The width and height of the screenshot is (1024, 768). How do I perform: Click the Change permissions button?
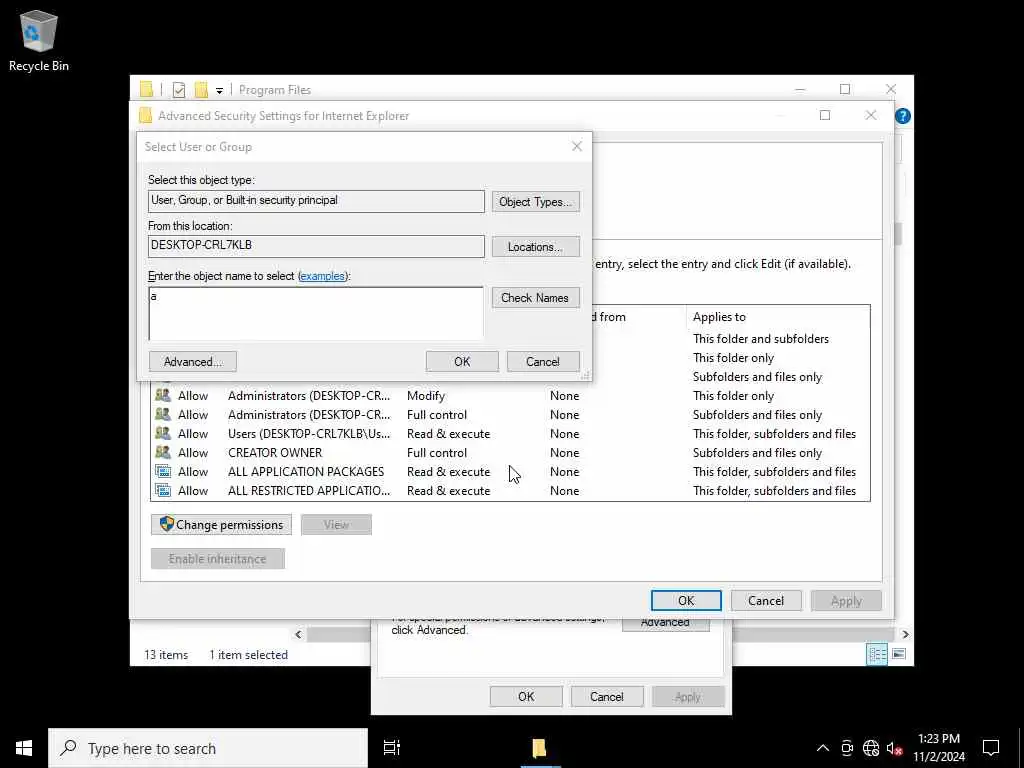click(x=221, y=524)
